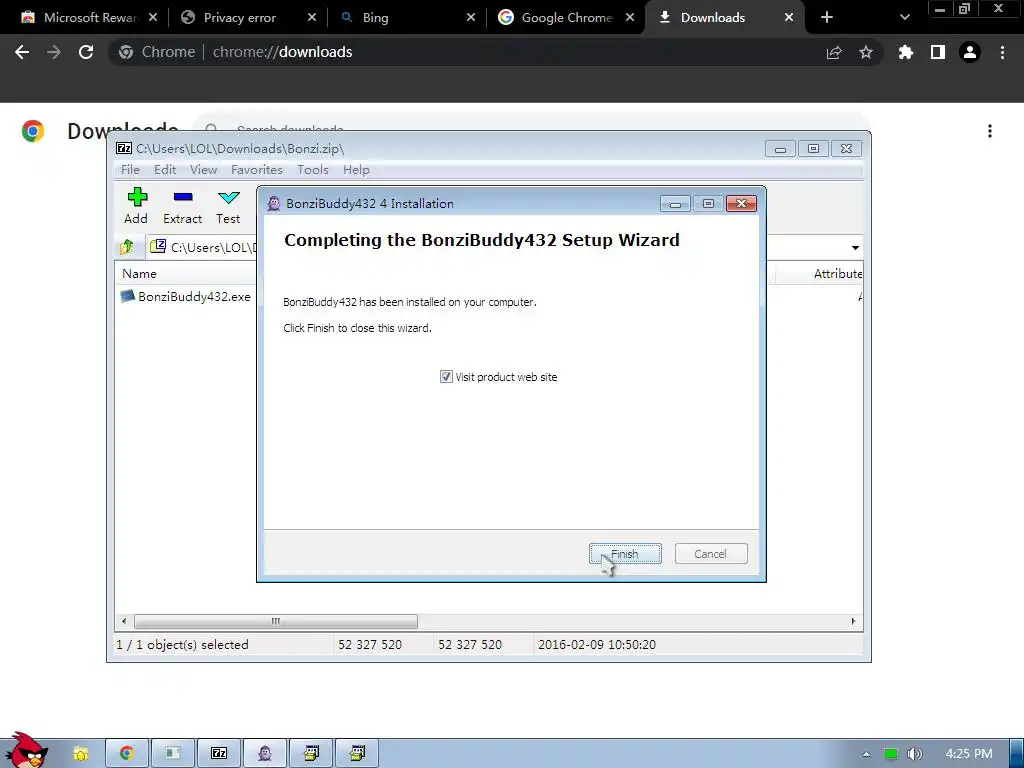
Task: Minimize the BonziBuddy432 installation window
Action: [x=675, y=204]
